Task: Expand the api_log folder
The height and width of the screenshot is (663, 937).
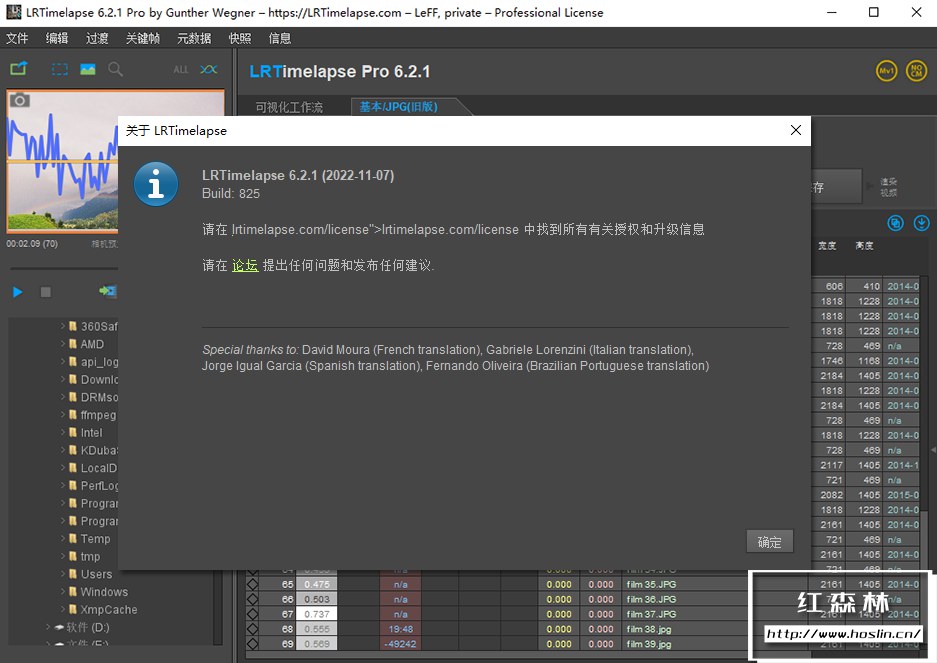Action: pyautogui.click(x=62, y=361)
